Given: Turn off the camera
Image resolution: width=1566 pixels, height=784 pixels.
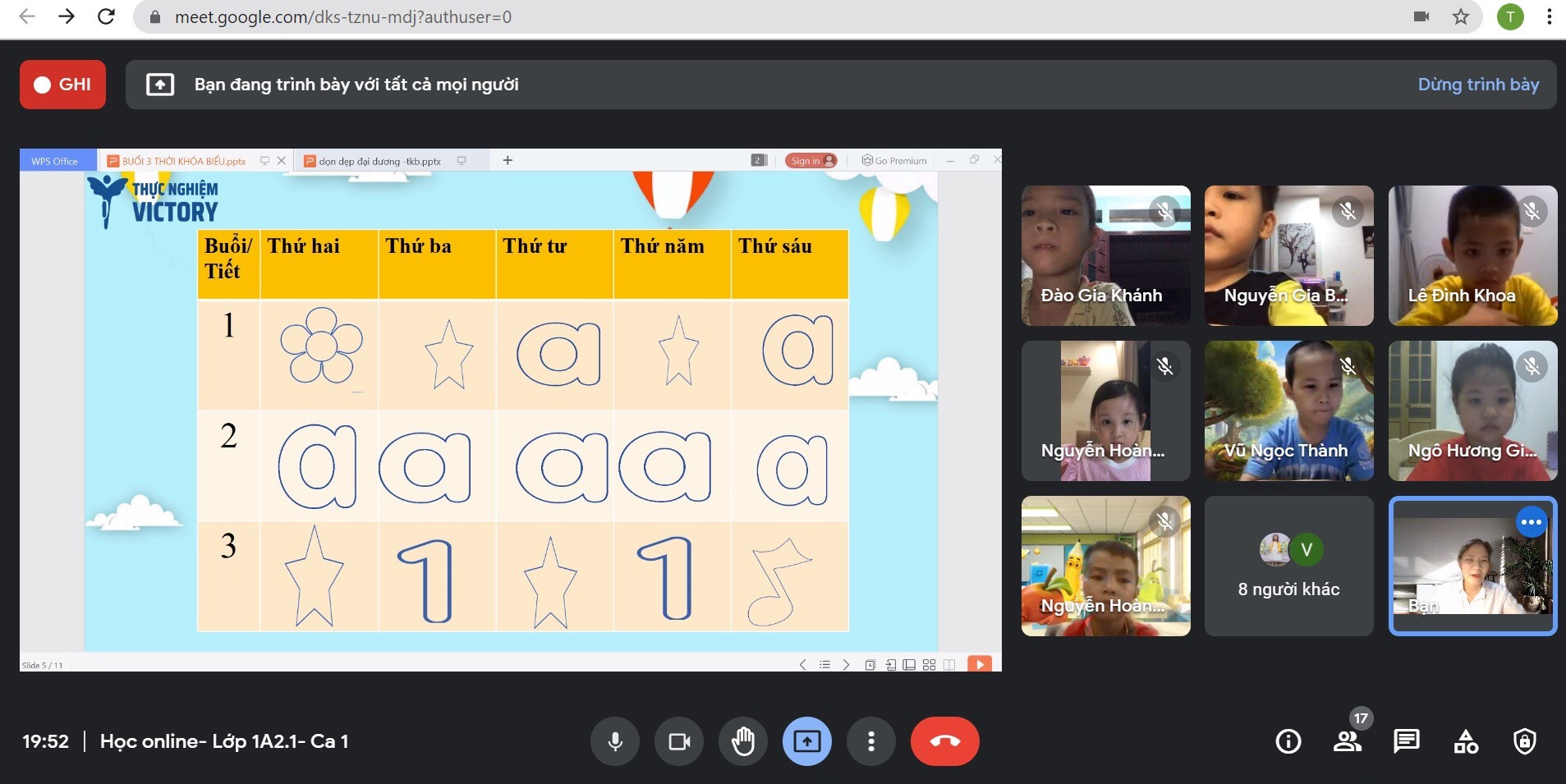Looking at the screenshot, I should pyautogui.click(x=679, y=741).
